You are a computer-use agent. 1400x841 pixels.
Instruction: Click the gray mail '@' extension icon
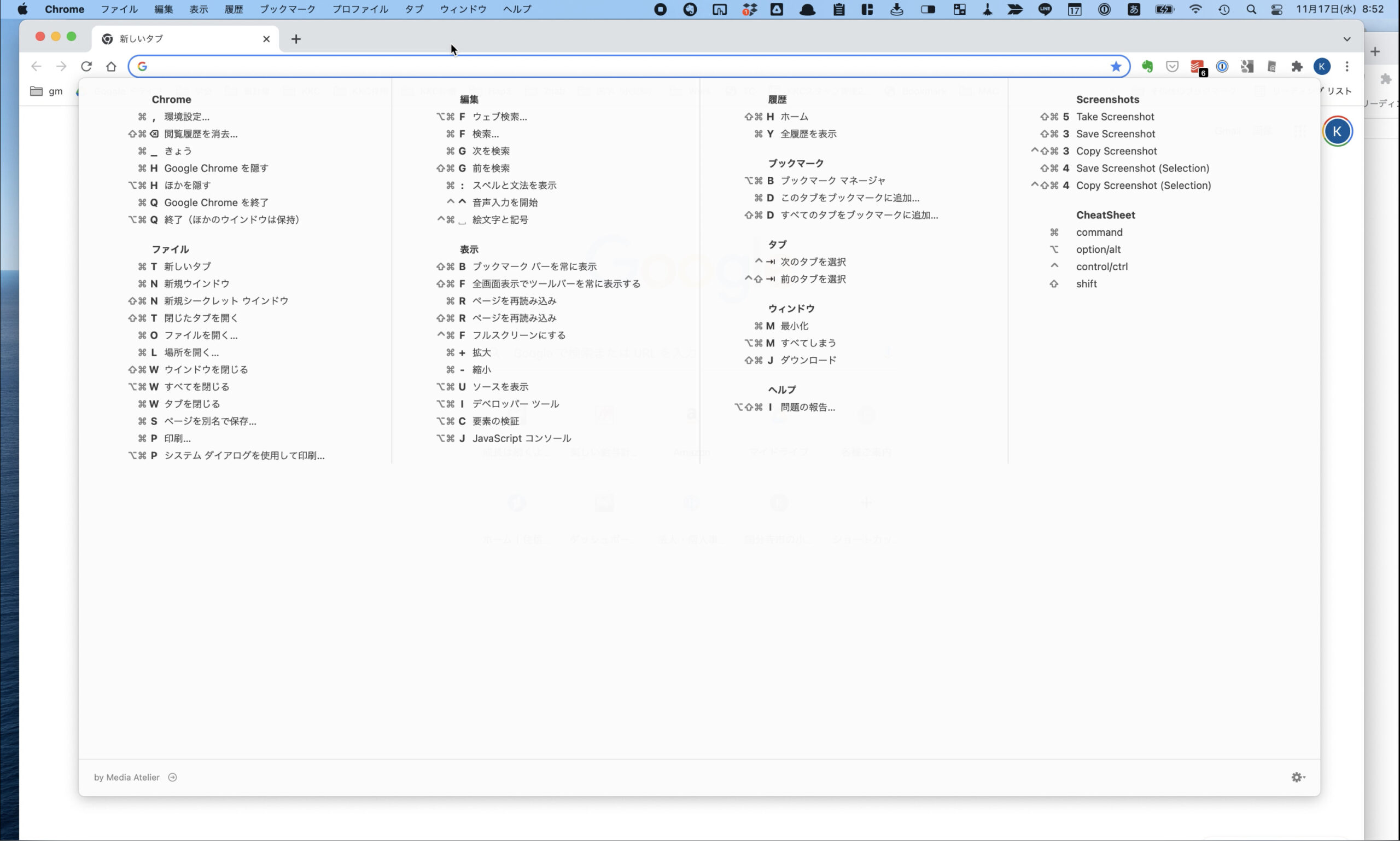[1272, 66]
